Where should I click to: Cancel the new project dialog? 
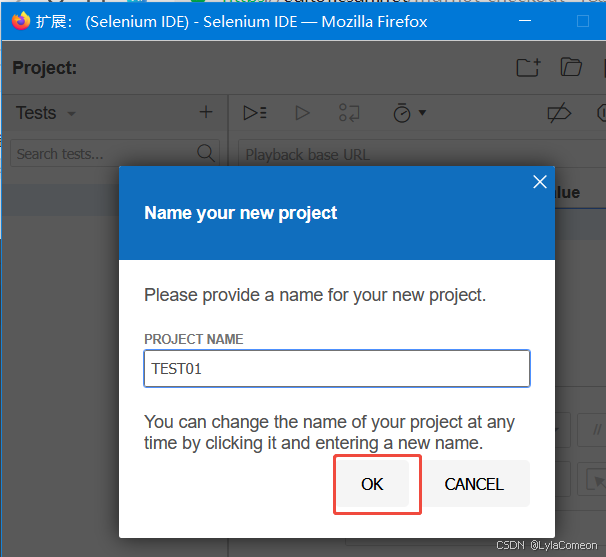tap(474, 484)
